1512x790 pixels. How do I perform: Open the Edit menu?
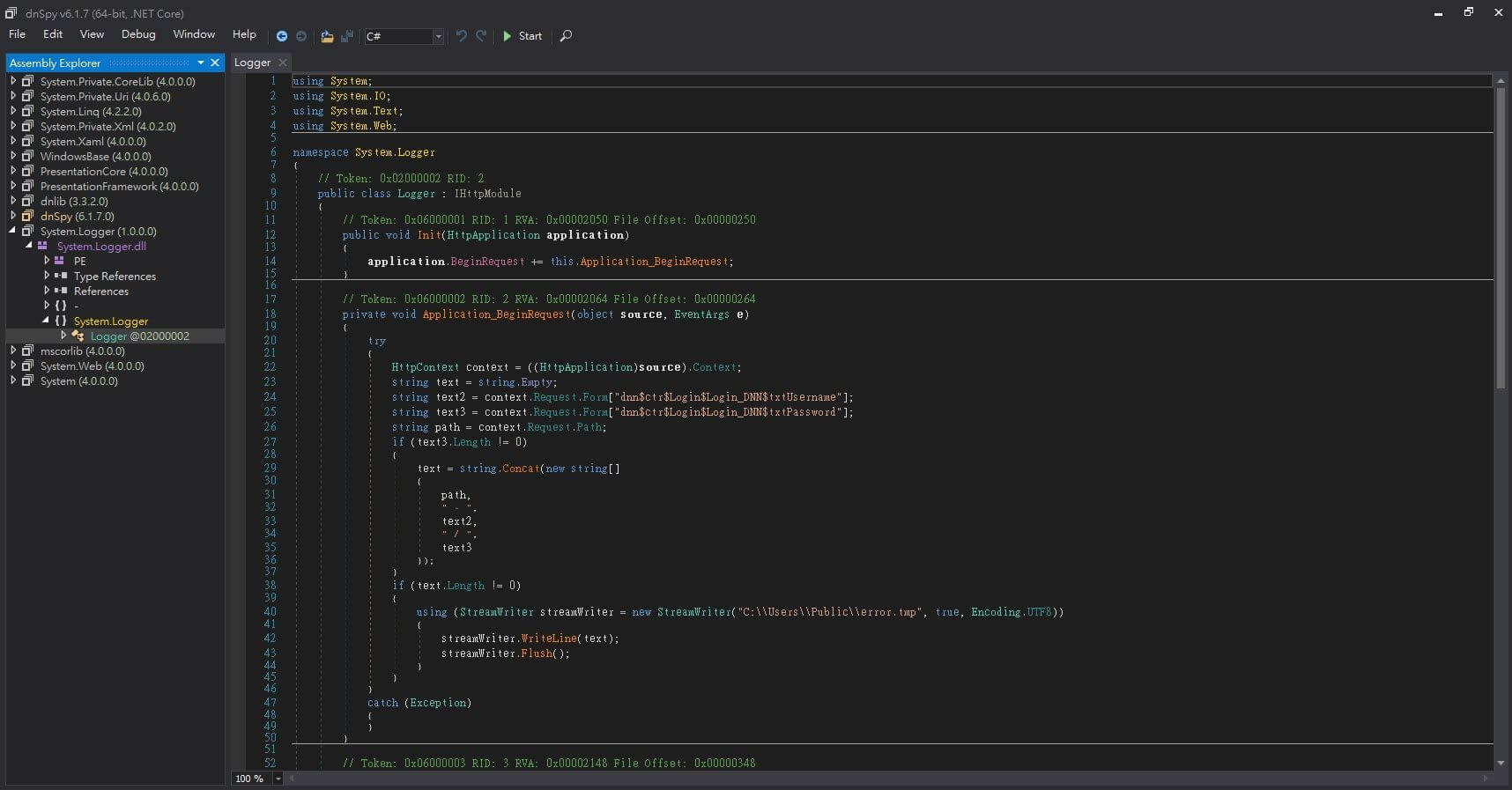[x=53, y=34]
